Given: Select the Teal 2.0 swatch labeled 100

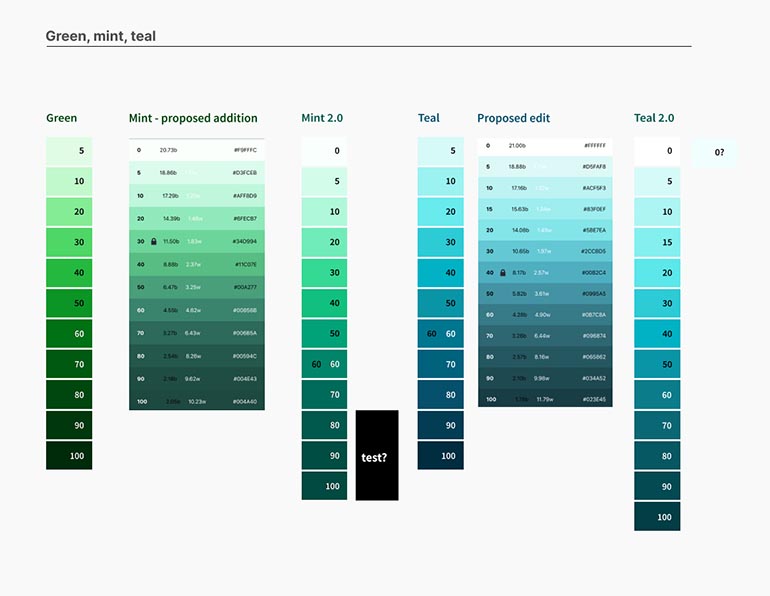Looking at the screenshot, I should pyautogui.click(x=656, y=517).
